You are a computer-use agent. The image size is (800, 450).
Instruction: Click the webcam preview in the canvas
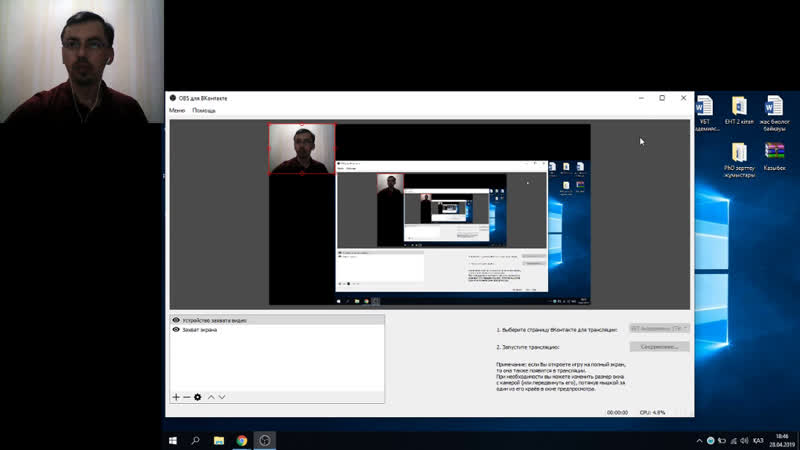click(302, 149)
